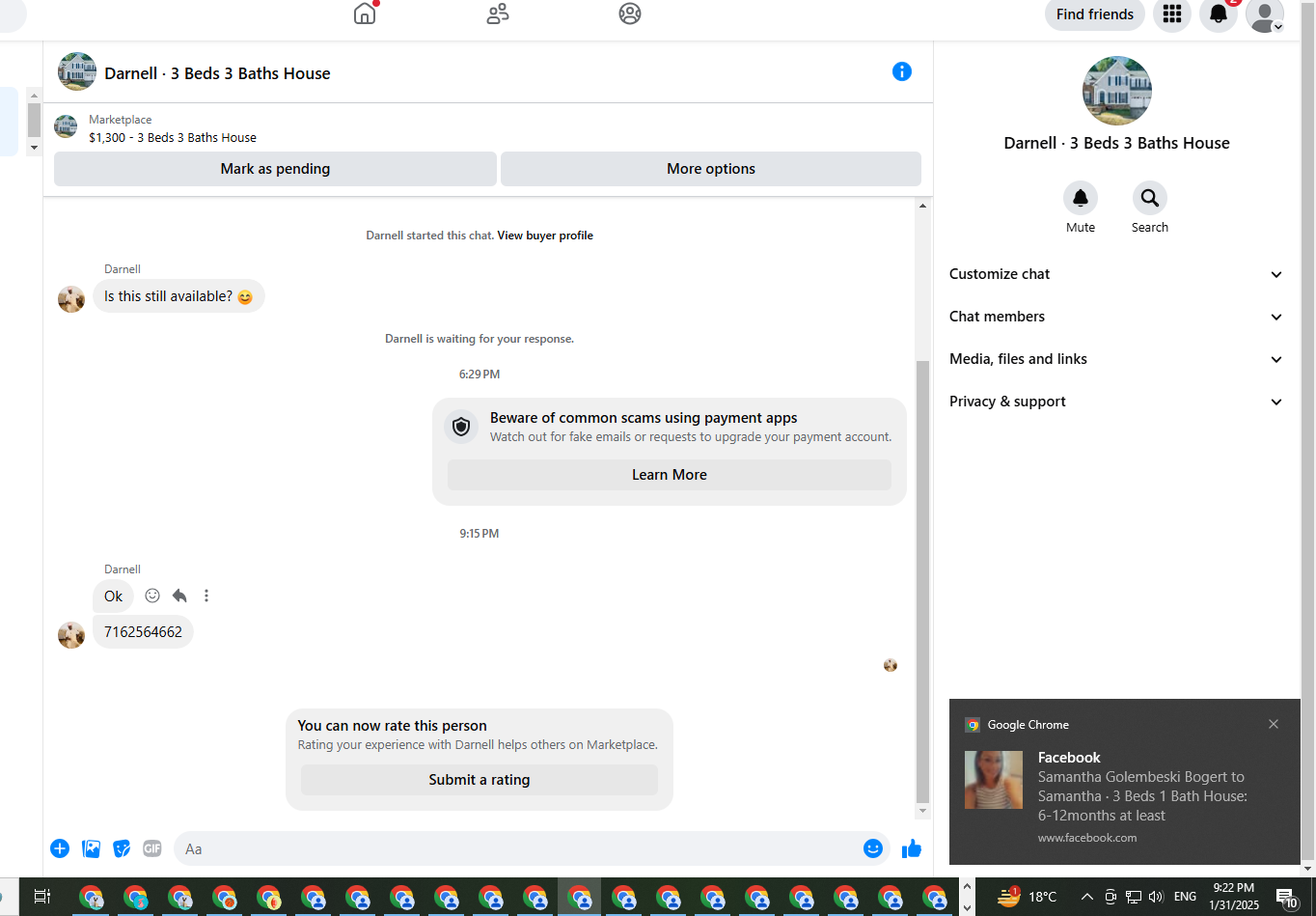Click the blue conversation info icon

click(902, 71)
